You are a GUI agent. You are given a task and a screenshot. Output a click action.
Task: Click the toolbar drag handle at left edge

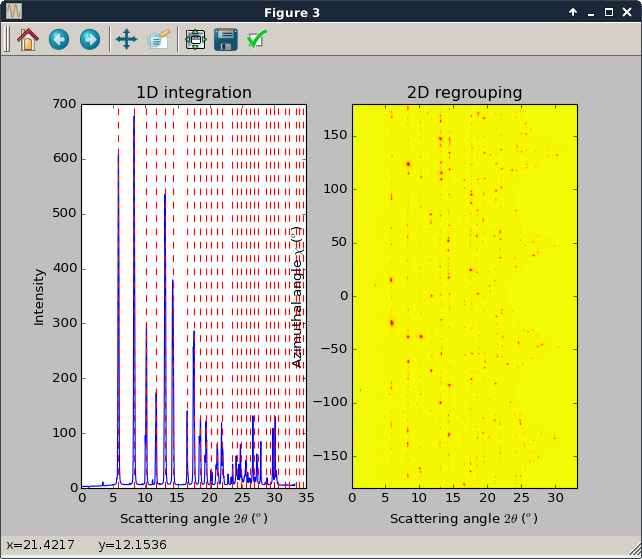(x=7, y=39)
